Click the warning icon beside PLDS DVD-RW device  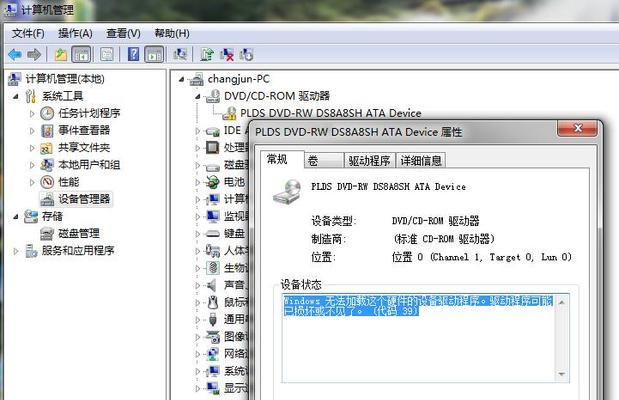tap(229, 113)
